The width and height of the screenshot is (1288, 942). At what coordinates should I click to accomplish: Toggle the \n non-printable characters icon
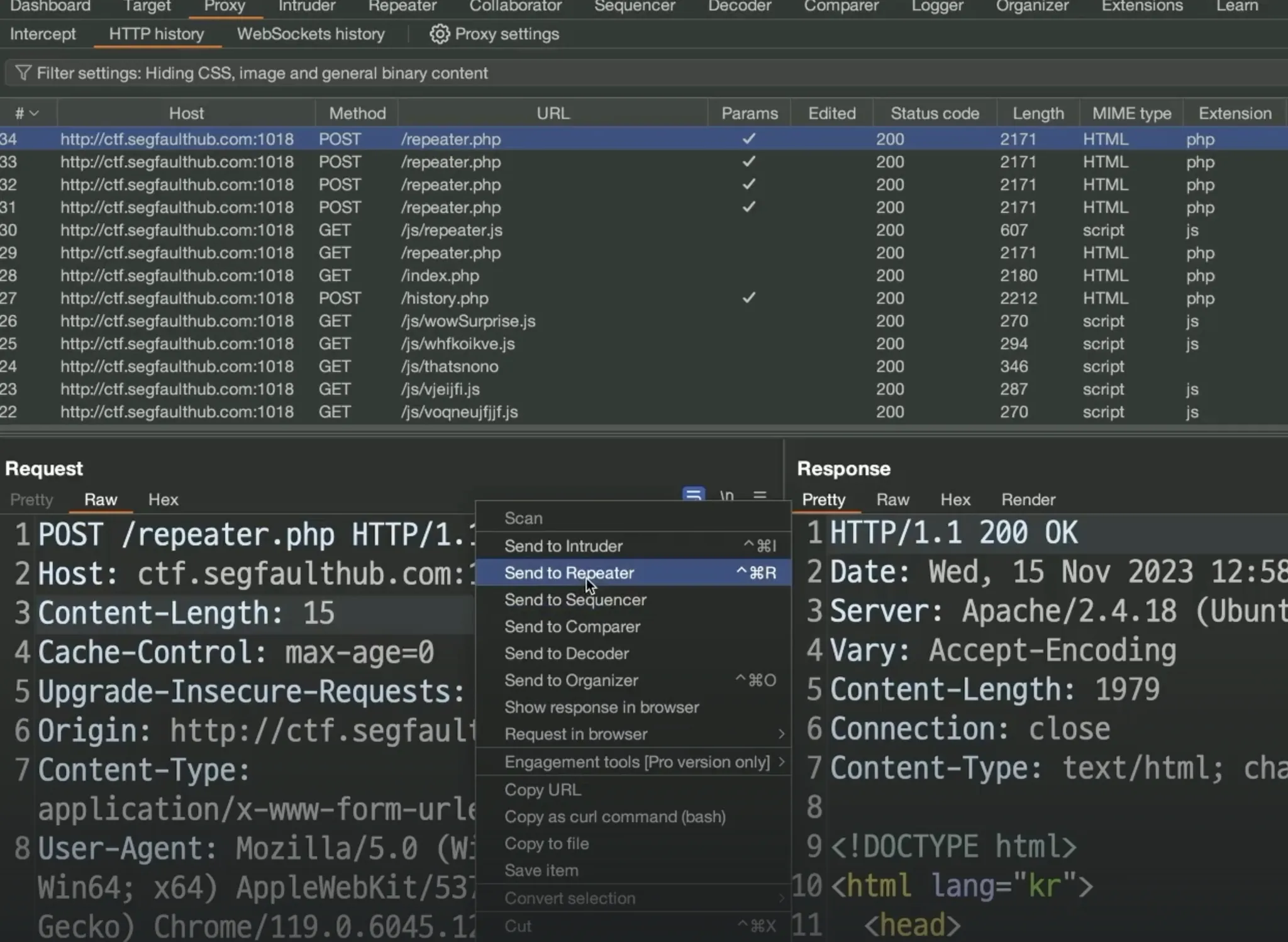726,496
